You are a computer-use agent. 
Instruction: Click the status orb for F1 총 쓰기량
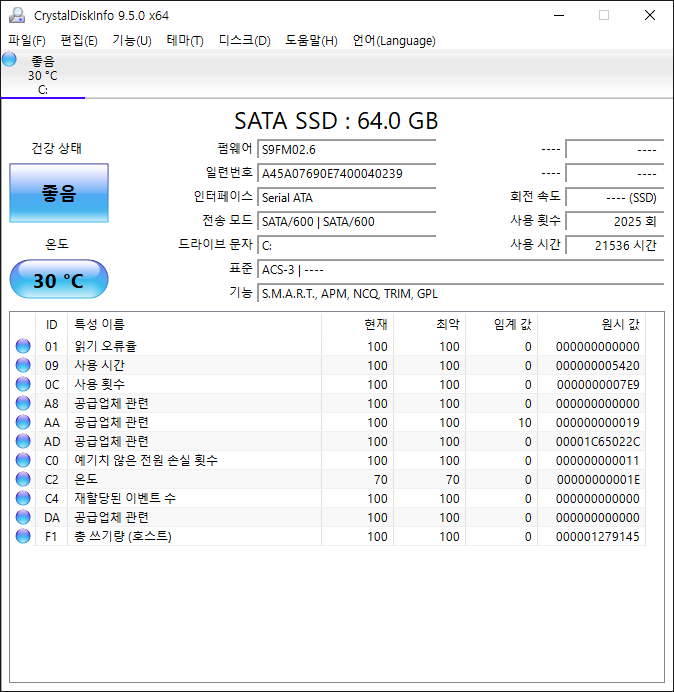23,536
